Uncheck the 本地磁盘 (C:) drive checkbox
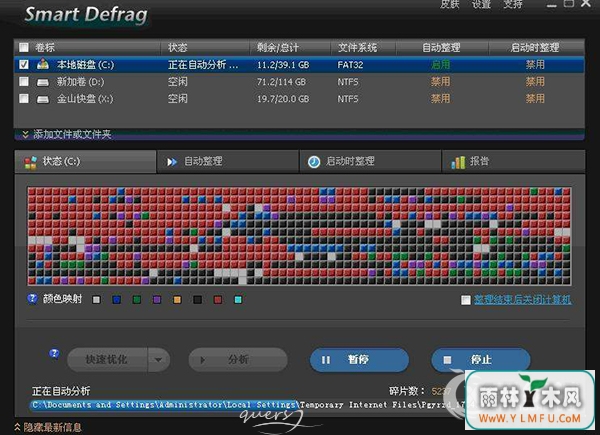The width and height of the screenshot is (600, 435). 24,65
